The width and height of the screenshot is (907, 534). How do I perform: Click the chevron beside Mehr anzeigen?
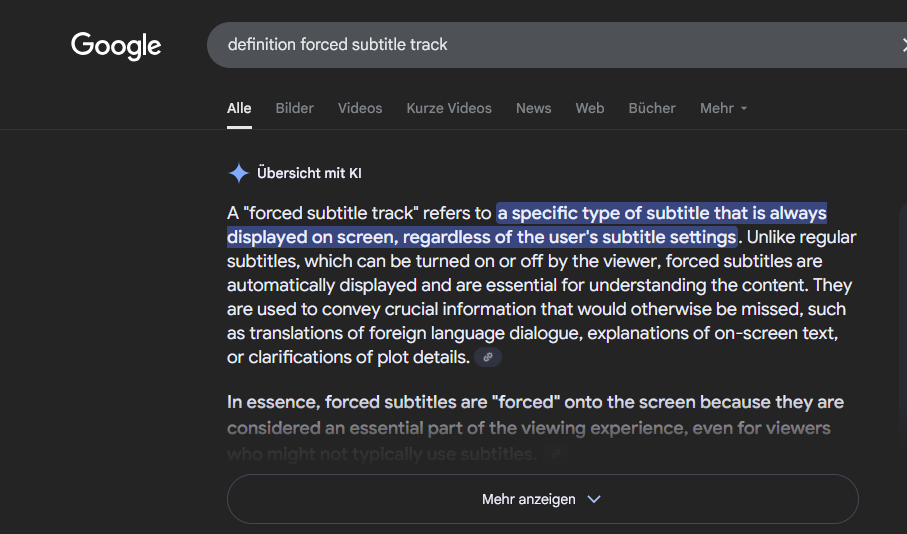point(594,499)
